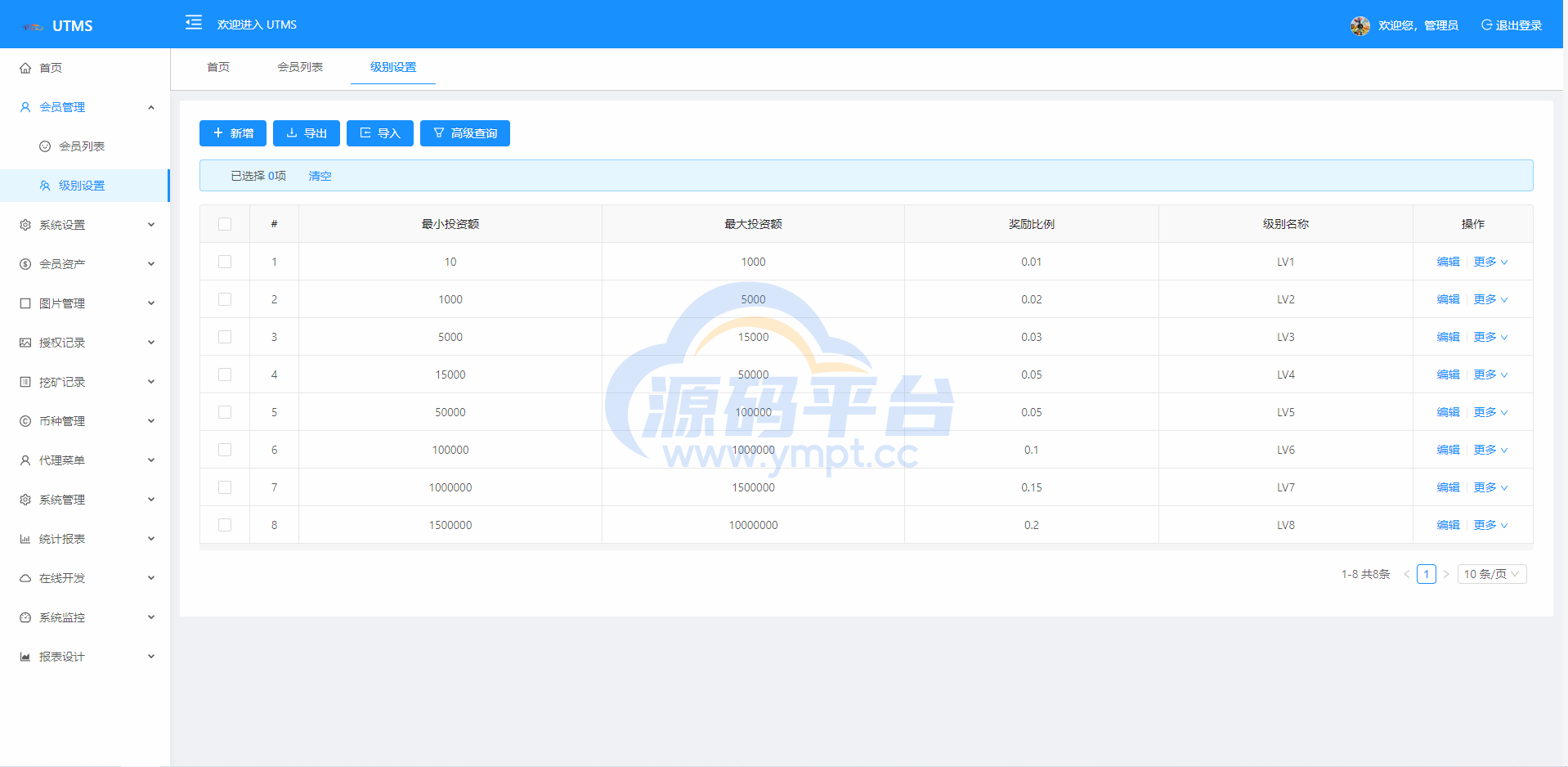Toggle the select-all header checkbox

click(x=225, y=224)
